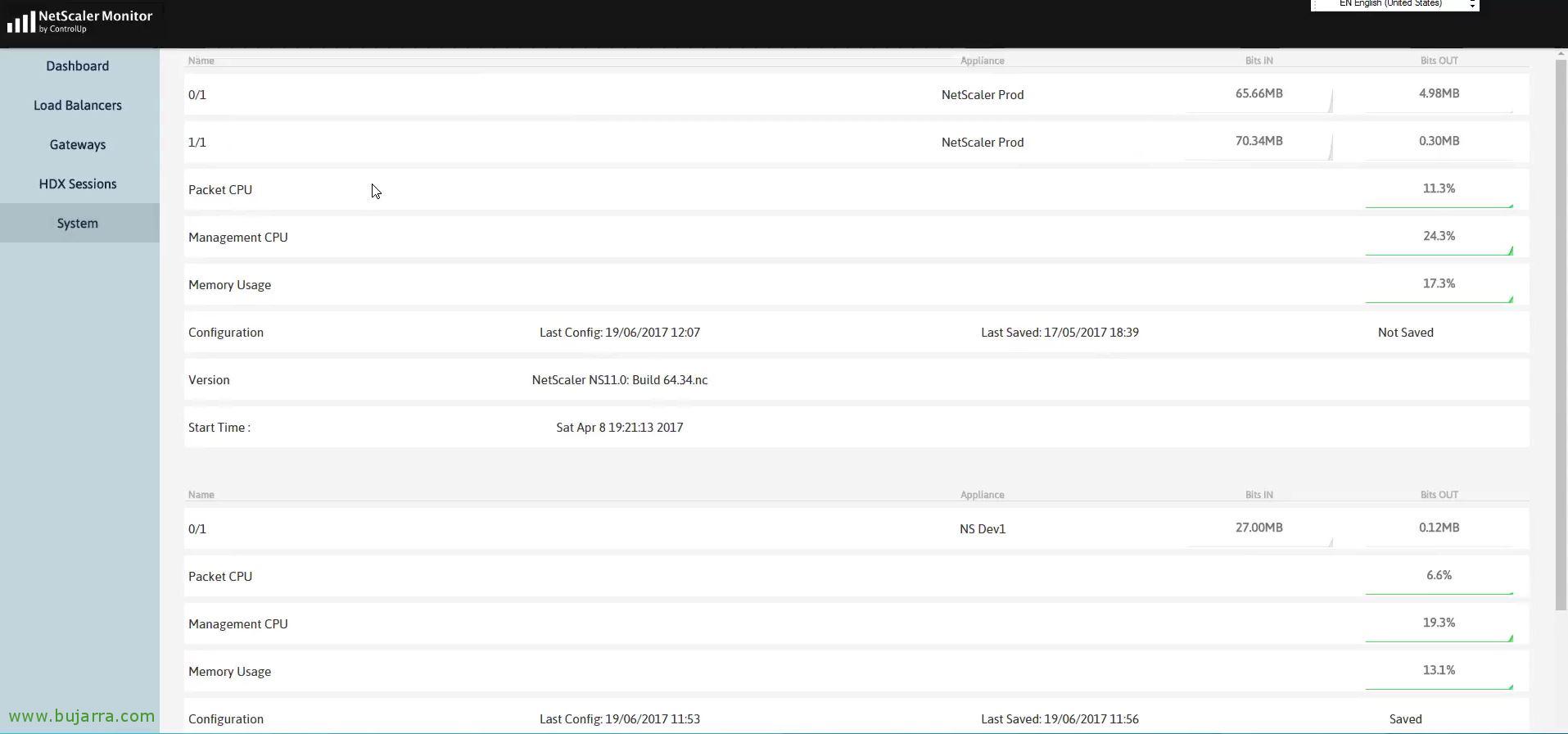Click the Appliance header of first table
This screenshot has height=734, width=1568.
(983, 61)
